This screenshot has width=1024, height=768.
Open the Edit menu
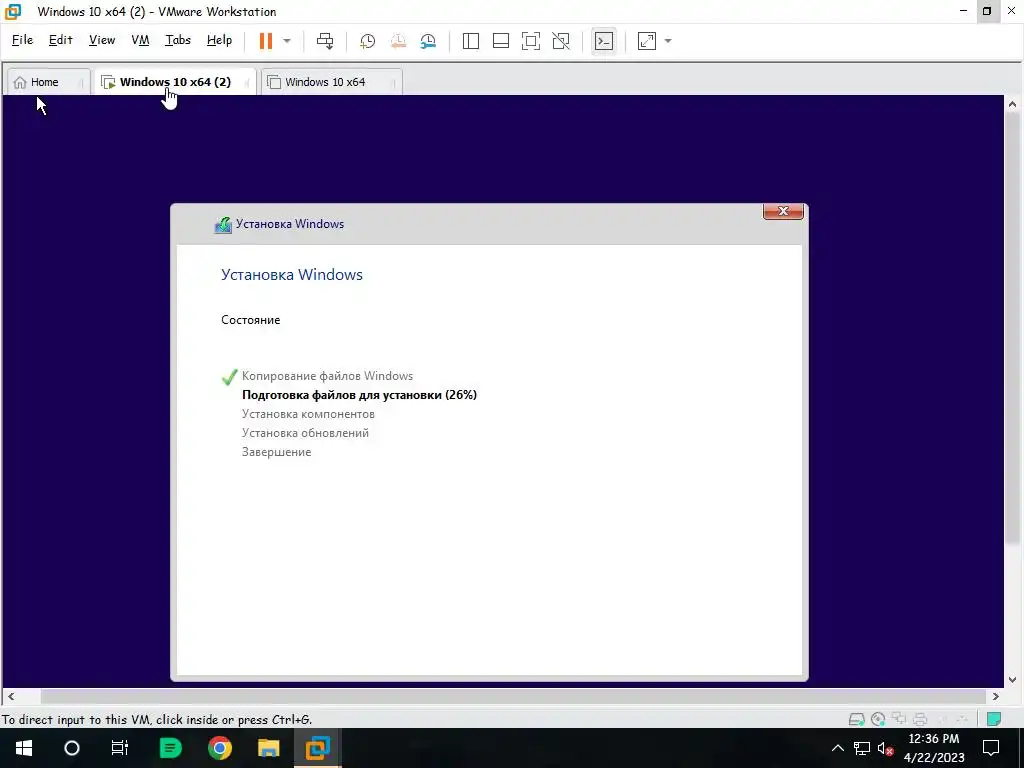[60, 40]
